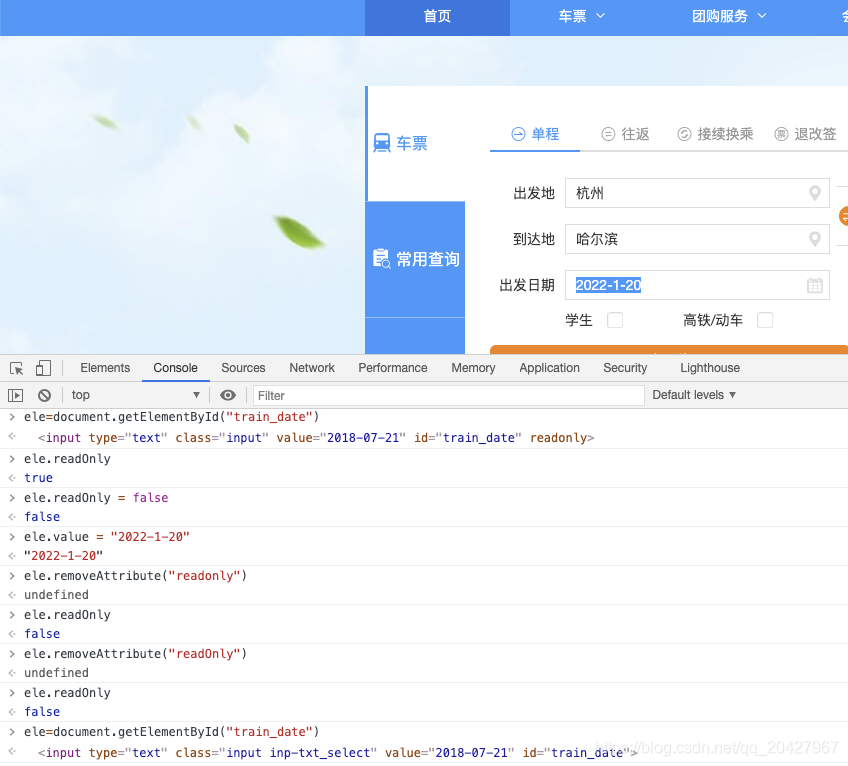Click the 车票 sidebar item
The height and width of the screenshot is (766, 848).
pos(415,143)
